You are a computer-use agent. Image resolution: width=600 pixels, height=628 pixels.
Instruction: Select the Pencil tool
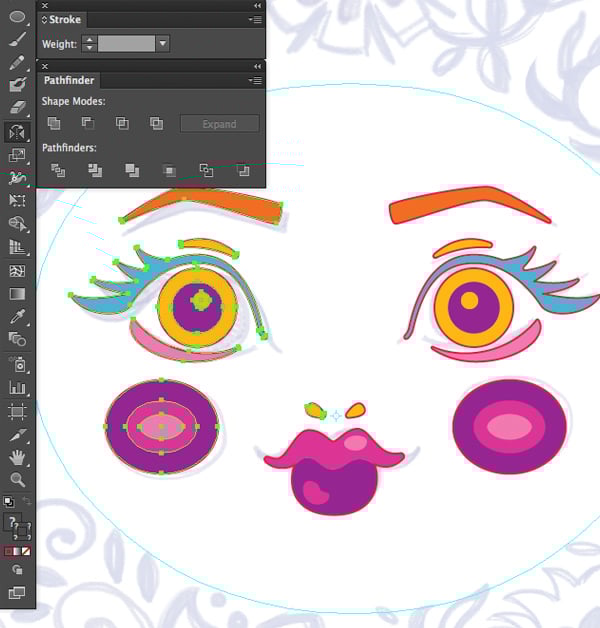tap(17, 62)
